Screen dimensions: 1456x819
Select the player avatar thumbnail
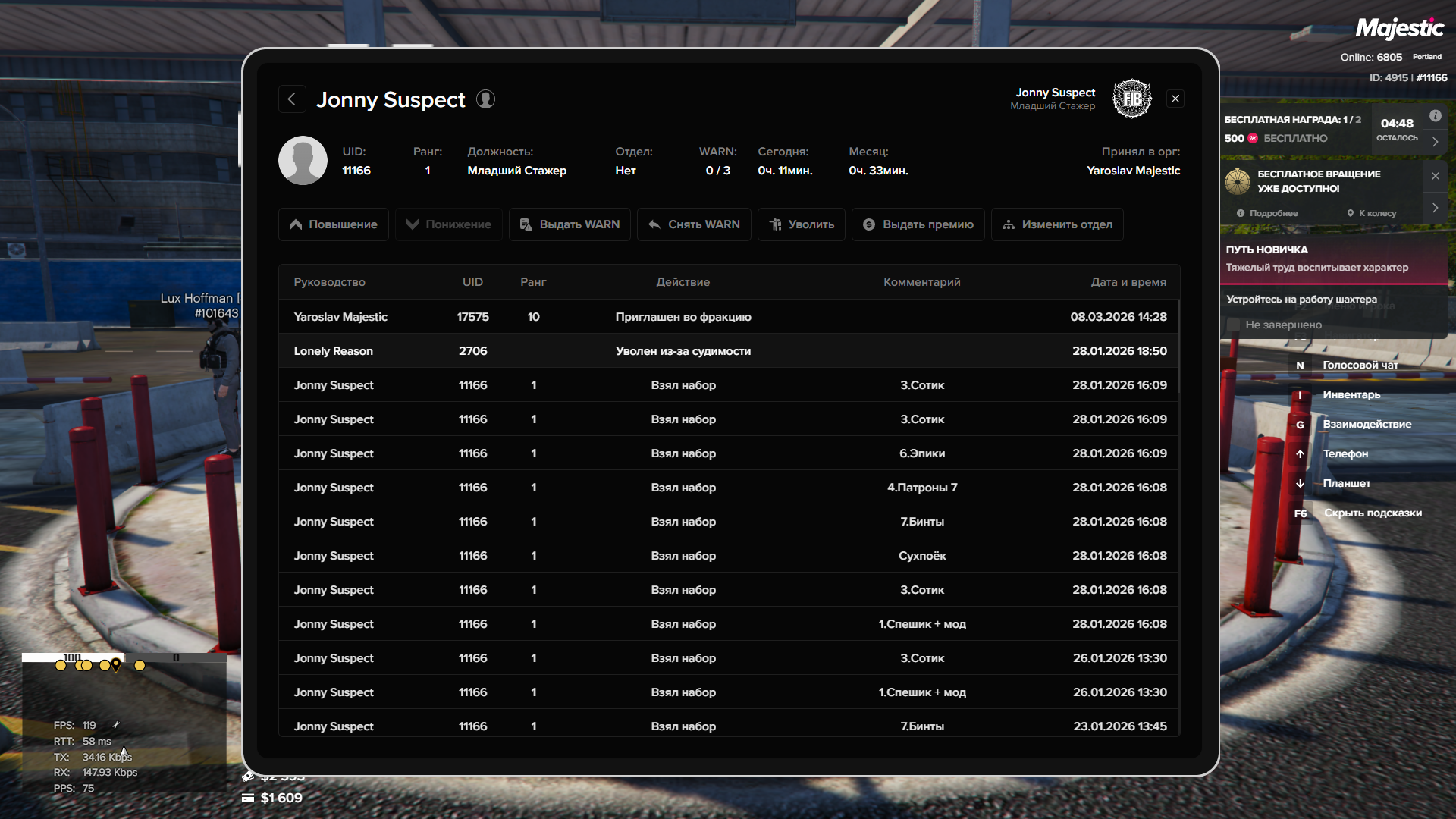tap(303, 161)
